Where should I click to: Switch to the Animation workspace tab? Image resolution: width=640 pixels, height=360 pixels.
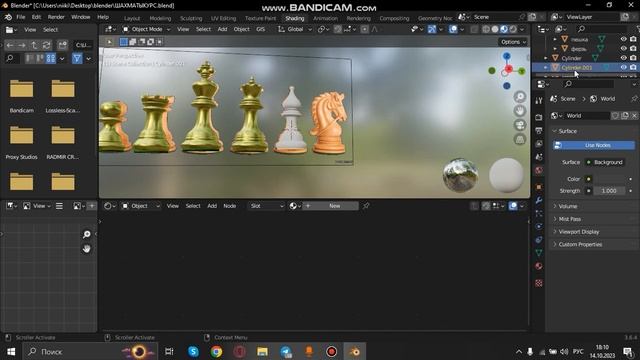[x=325, y=18]
